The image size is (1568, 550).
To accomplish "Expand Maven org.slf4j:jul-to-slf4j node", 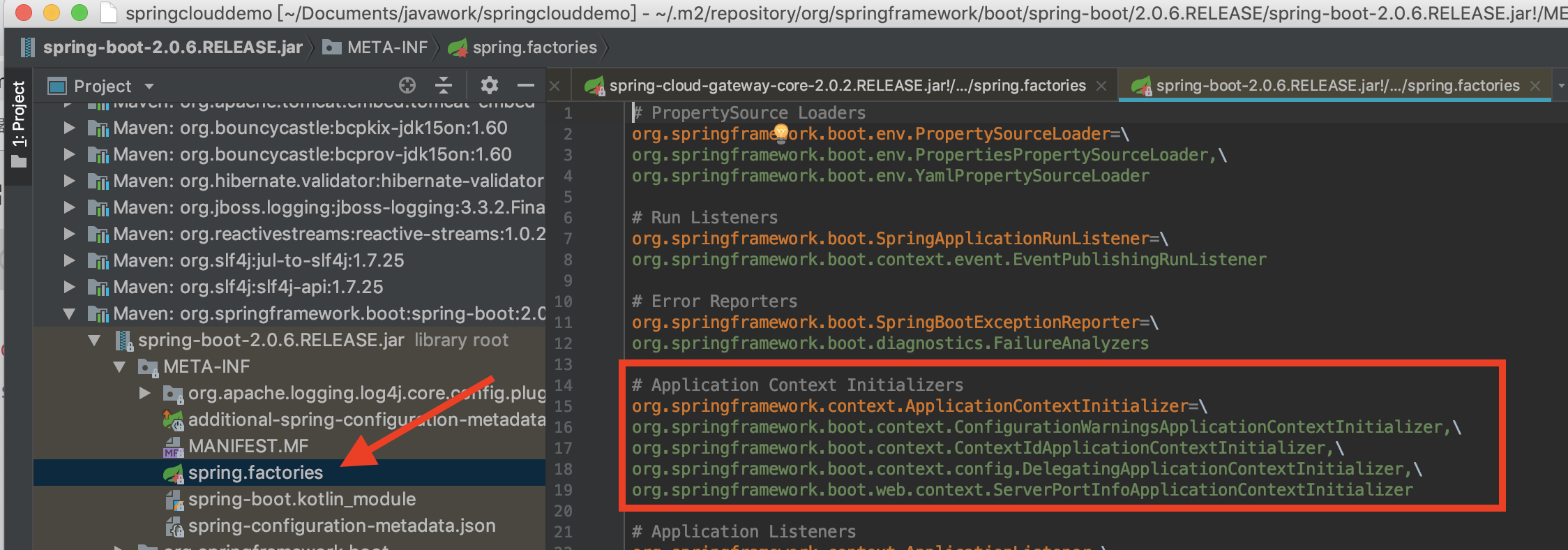I will point(69,260).
